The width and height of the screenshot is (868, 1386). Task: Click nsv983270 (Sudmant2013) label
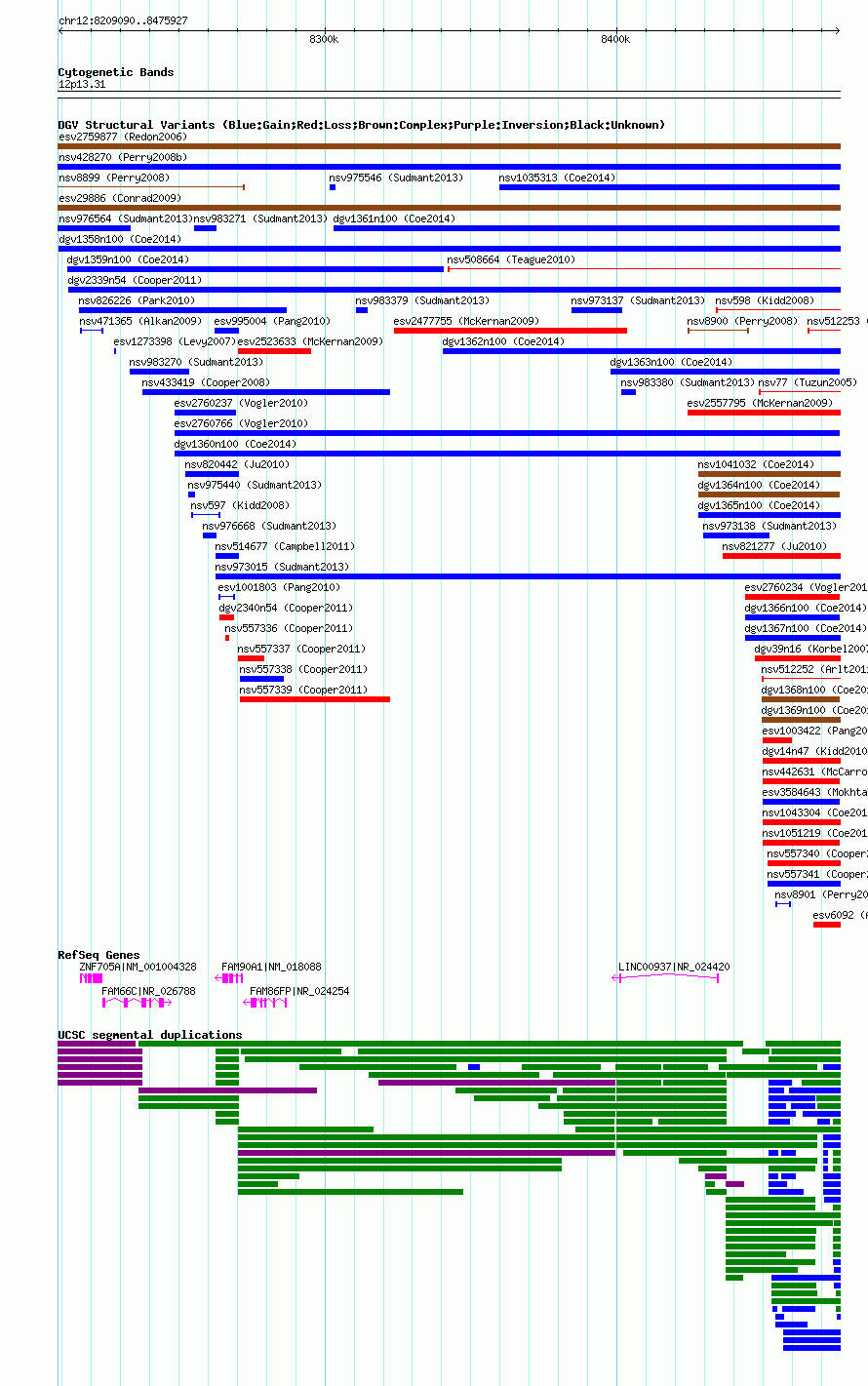coord(196,362)
